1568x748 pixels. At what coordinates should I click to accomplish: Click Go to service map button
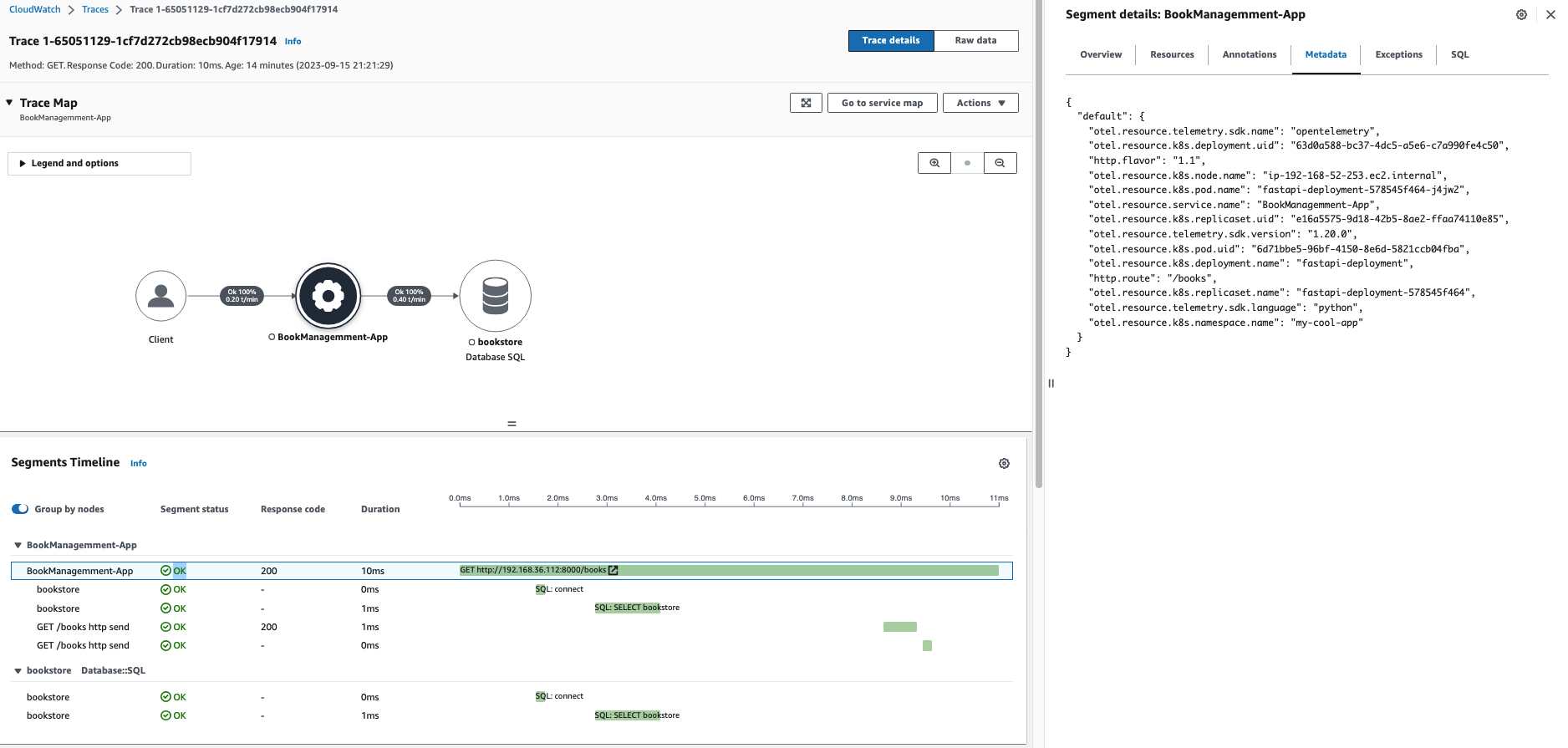(x=882, y=103)
